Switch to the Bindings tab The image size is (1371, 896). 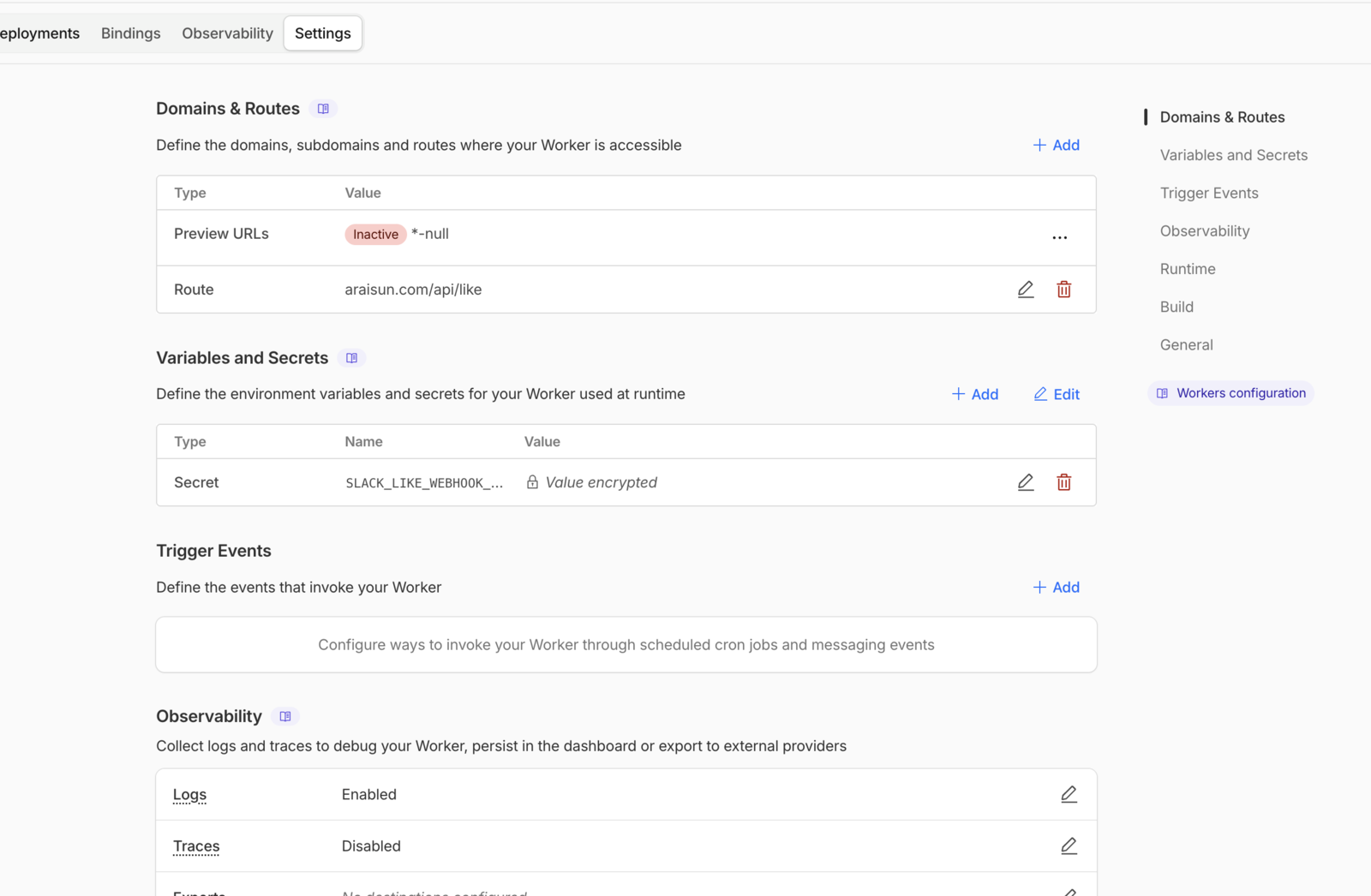click(x=131, y=33)
